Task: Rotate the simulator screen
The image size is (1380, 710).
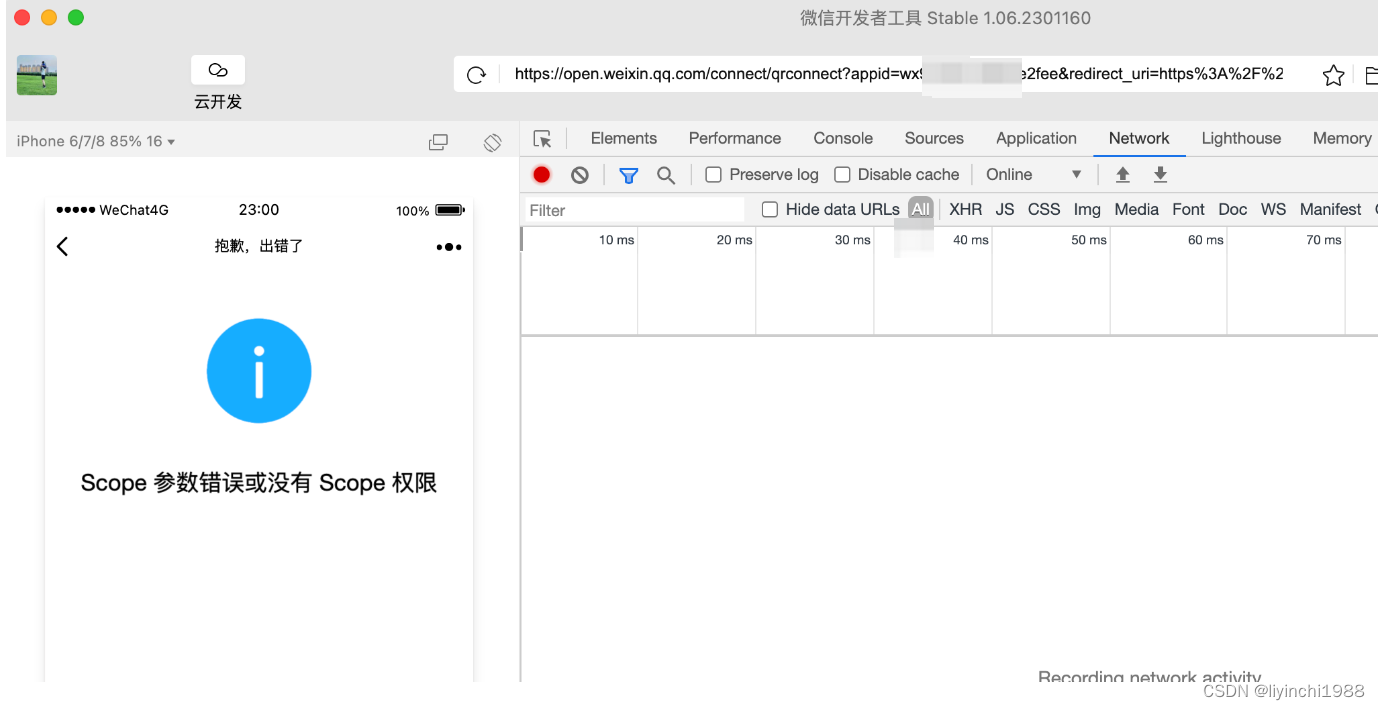Action: click(x=492, y=142)
